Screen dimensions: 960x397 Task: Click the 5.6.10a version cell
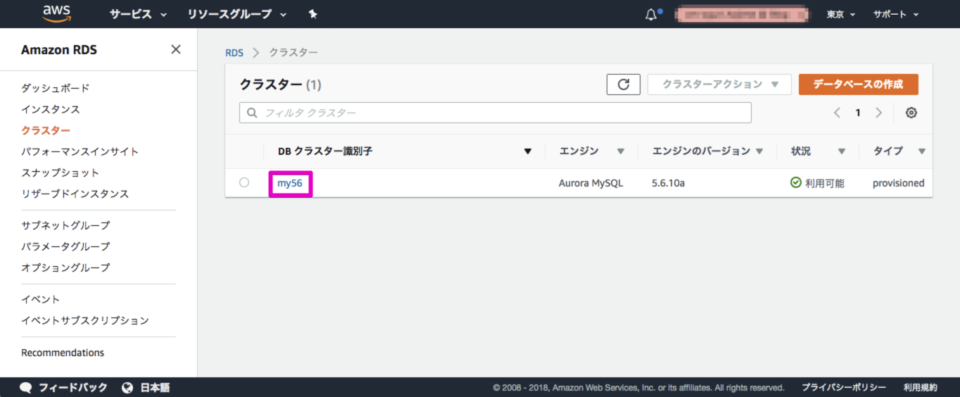668,183
